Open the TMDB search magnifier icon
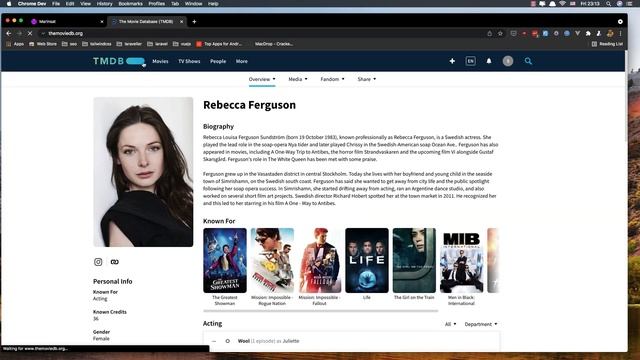The width and height of the screenshot is (640, 360). (528, 61)
